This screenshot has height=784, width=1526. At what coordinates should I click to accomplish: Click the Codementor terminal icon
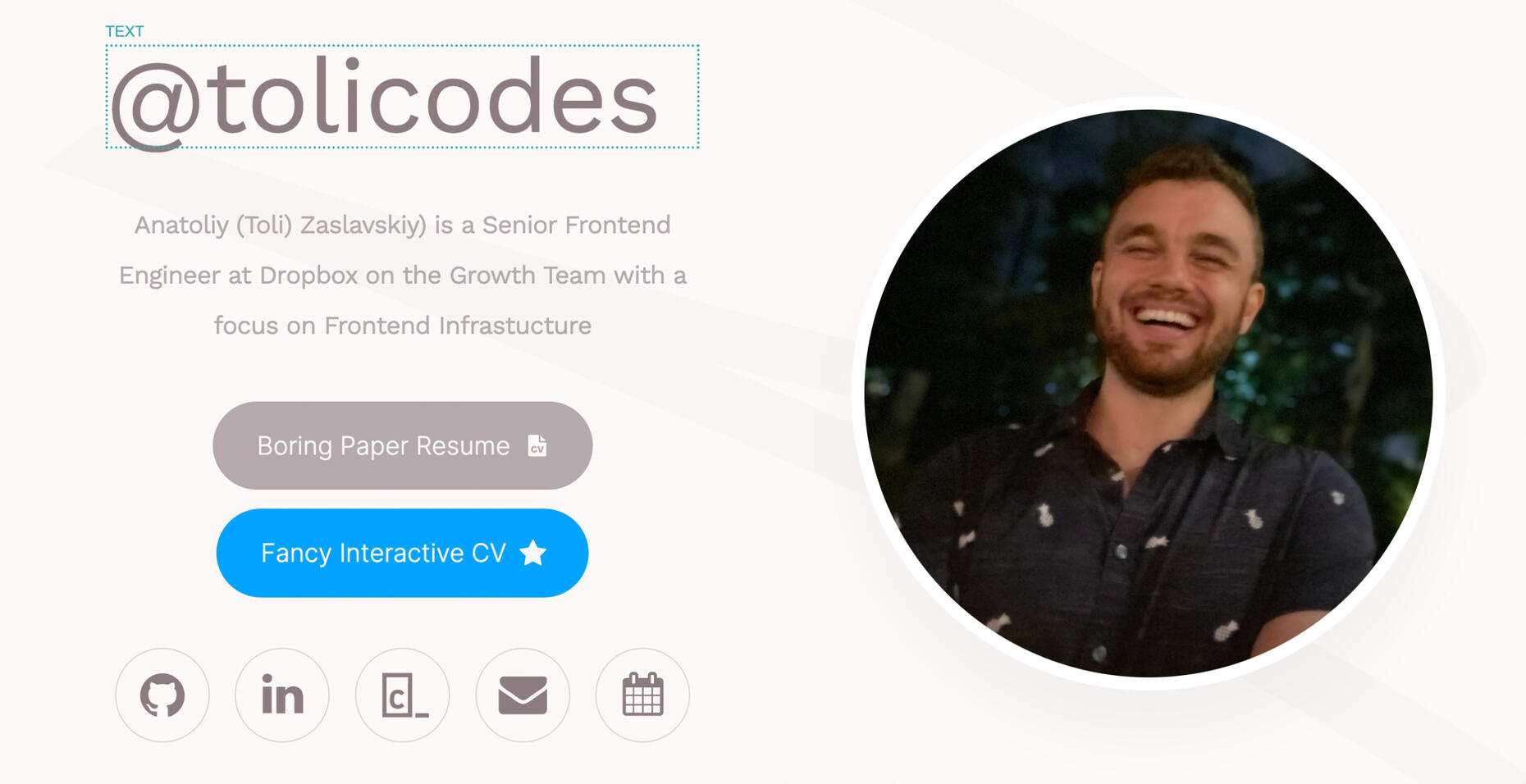(403, 695)
